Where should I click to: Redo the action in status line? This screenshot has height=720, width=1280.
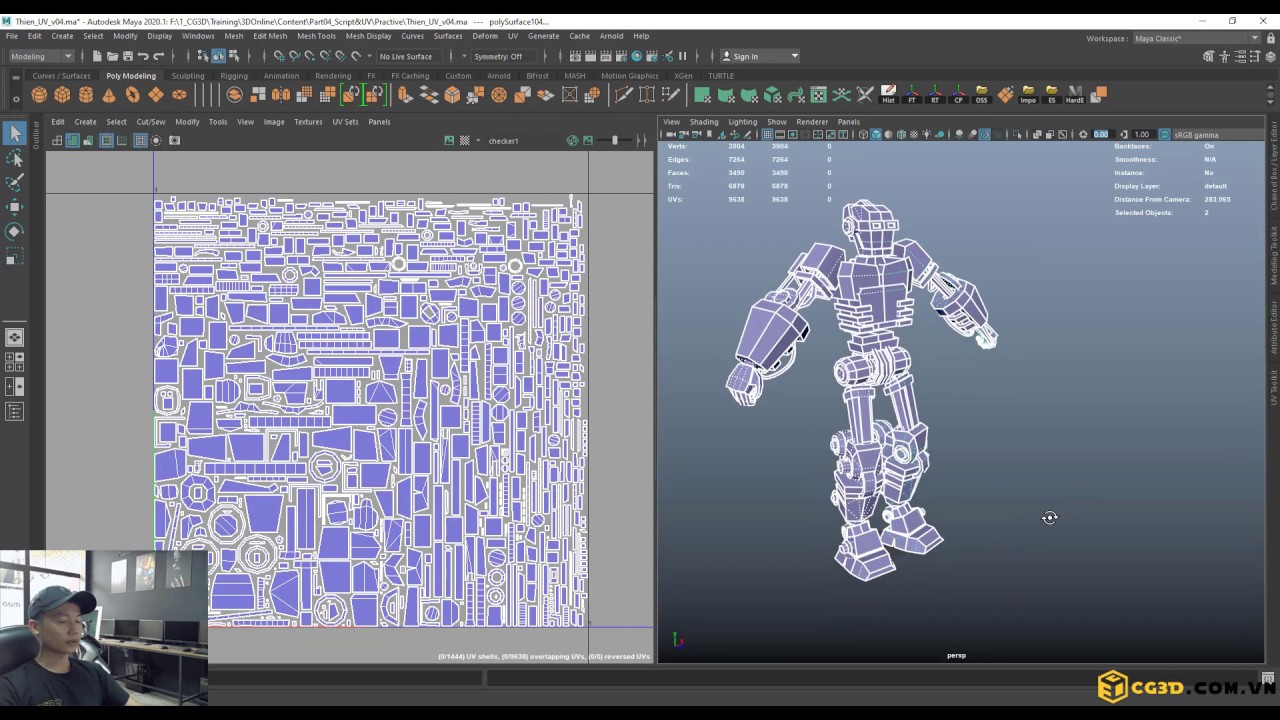(158, 56)
